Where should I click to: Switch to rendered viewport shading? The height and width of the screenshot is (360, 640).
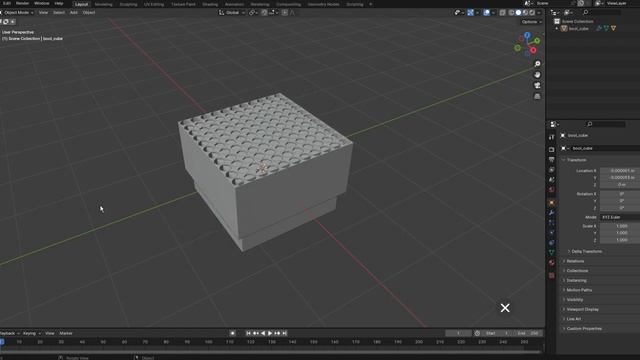tap(532, 13)
